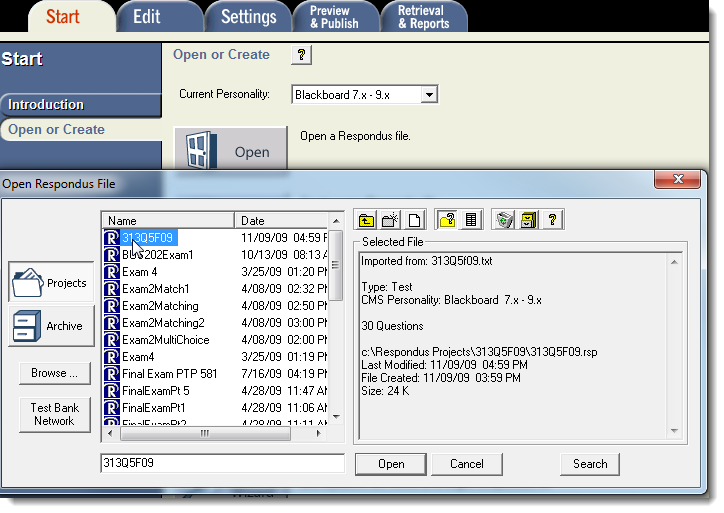Switch to details list view icon
The width and height of the screenshot is (724, 513).
click(471, 220)
